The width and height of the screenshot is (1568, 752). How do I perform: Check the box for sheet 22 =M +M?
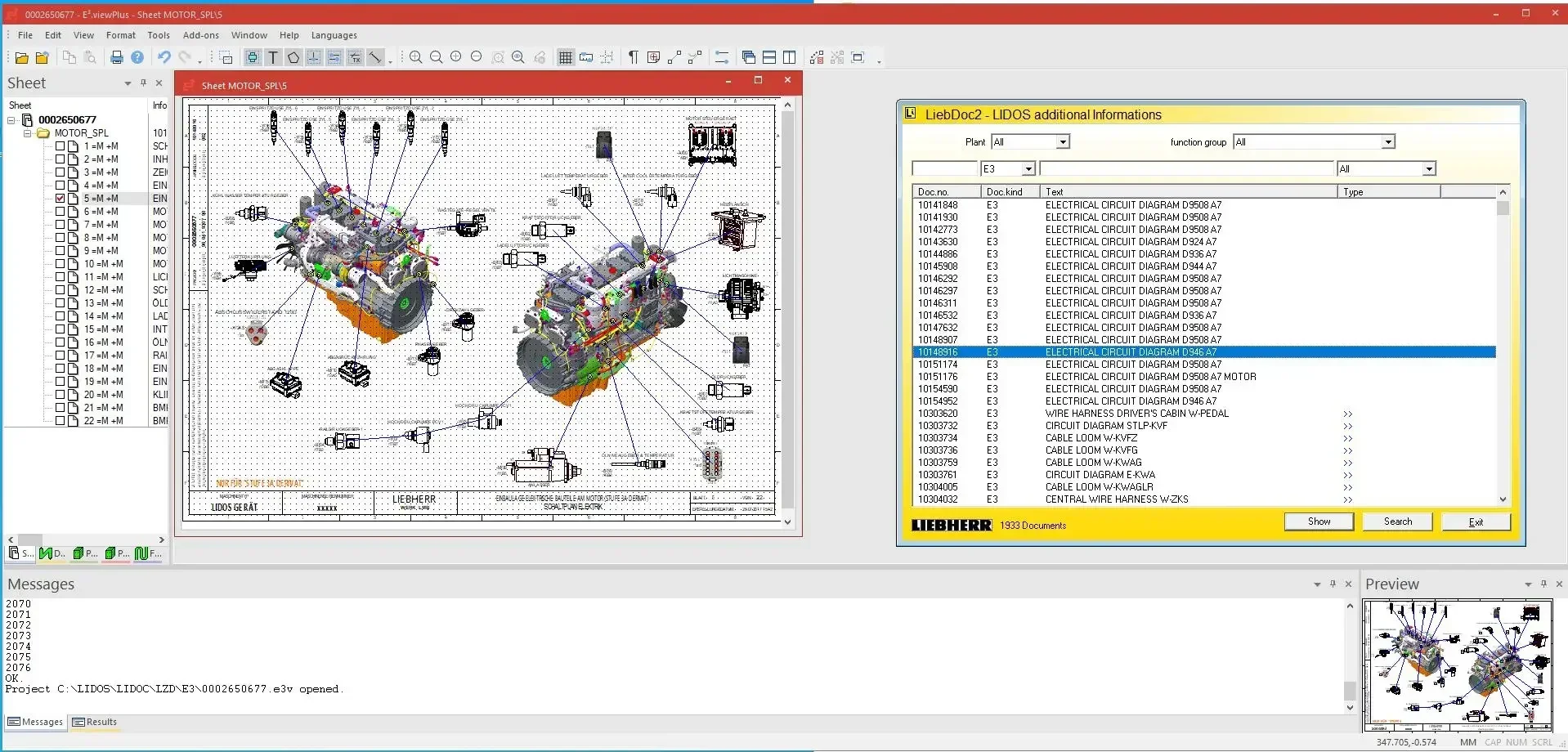click(60, 421)
